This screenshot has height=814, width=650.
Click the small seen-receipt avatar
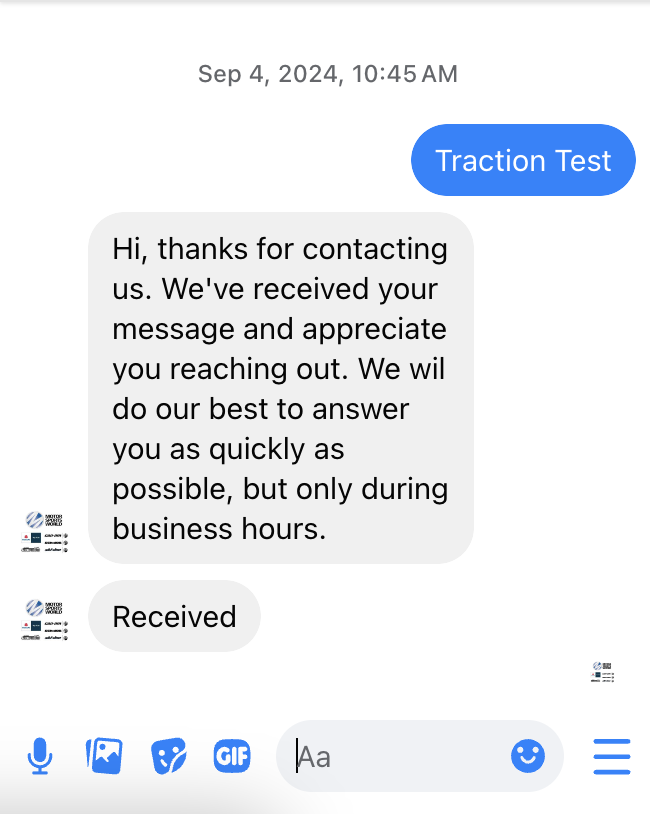coord(603,672)
